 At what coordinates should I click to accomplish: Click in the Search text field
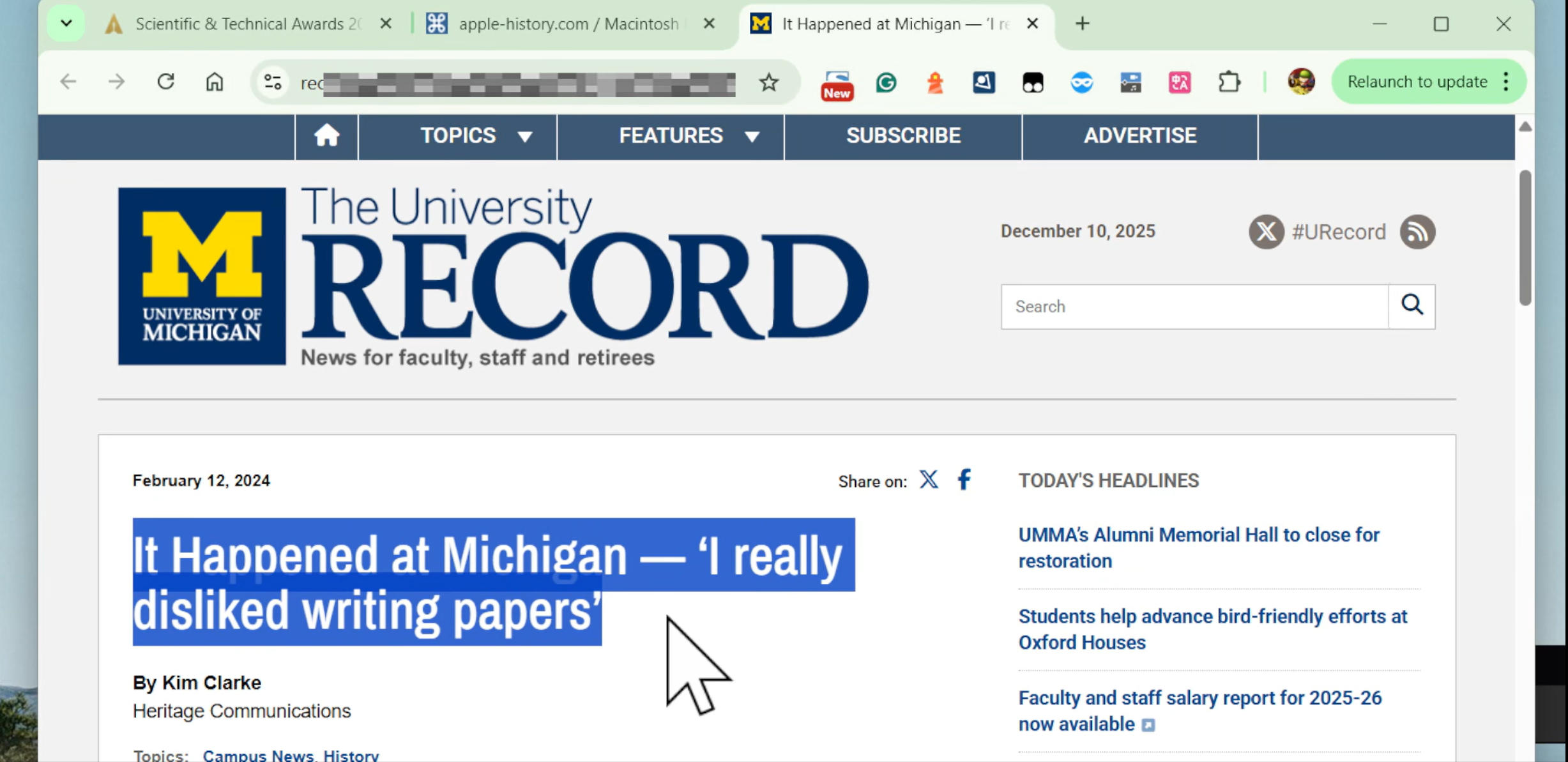coord(1193,307)
